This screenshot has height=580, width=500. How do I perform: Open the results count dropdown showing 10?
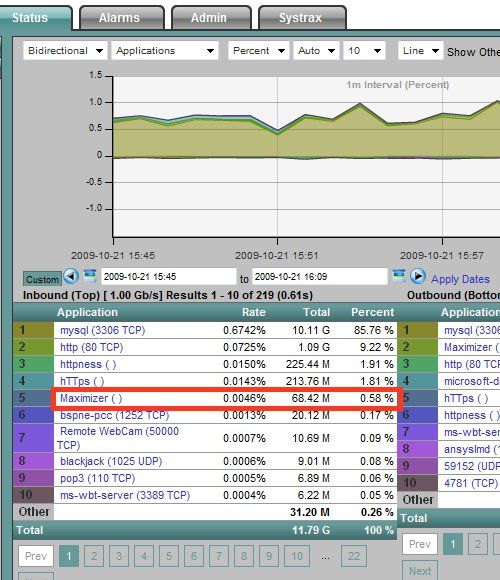point(364,51)
